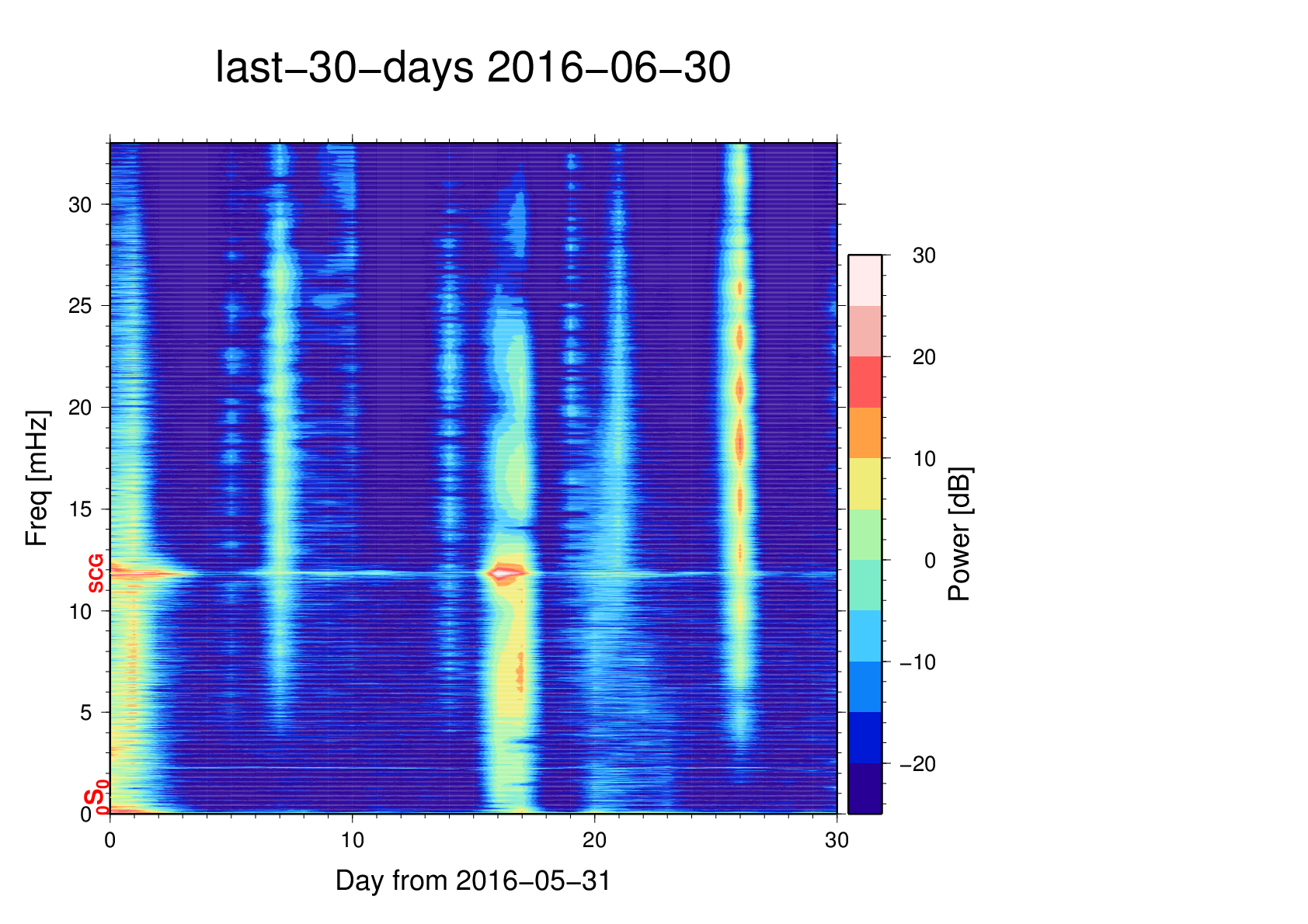Click the '25' tick label on the frequency axis
This screenshot has height=924, width=1308.
pos(80,306)
